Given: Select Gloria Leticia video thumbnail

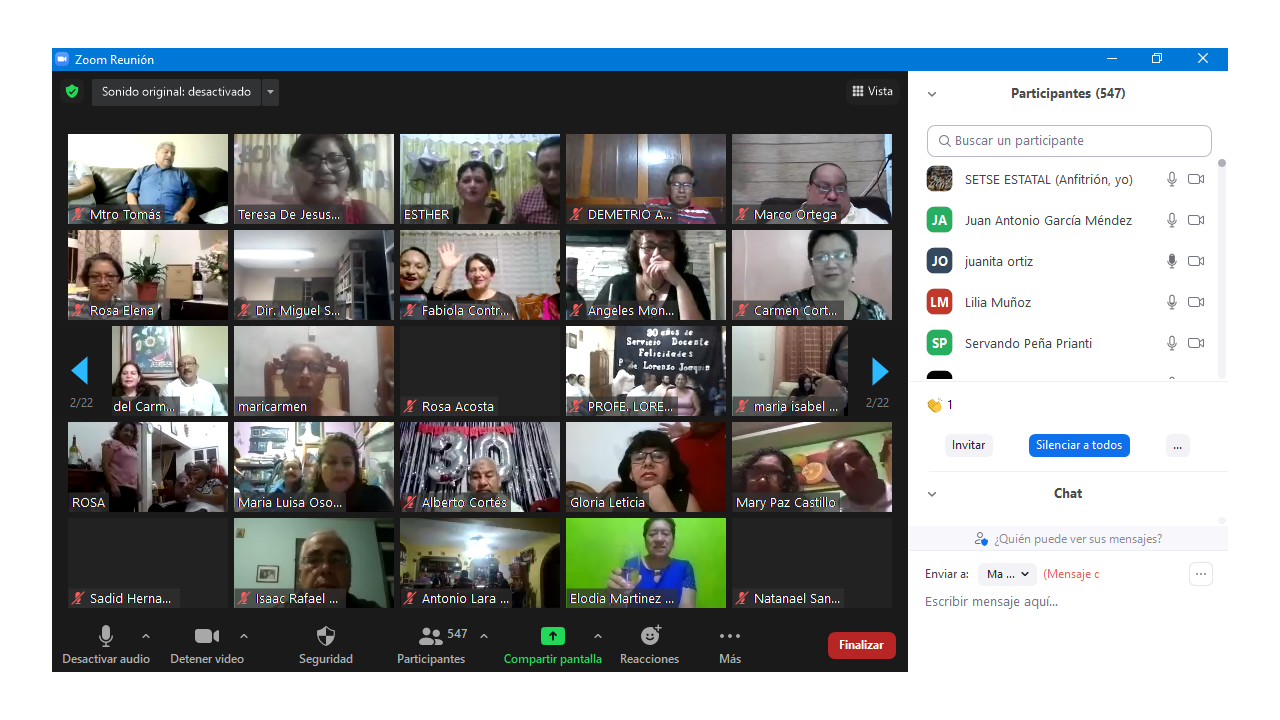Looking at the screenshot, I should click(646, 467).
